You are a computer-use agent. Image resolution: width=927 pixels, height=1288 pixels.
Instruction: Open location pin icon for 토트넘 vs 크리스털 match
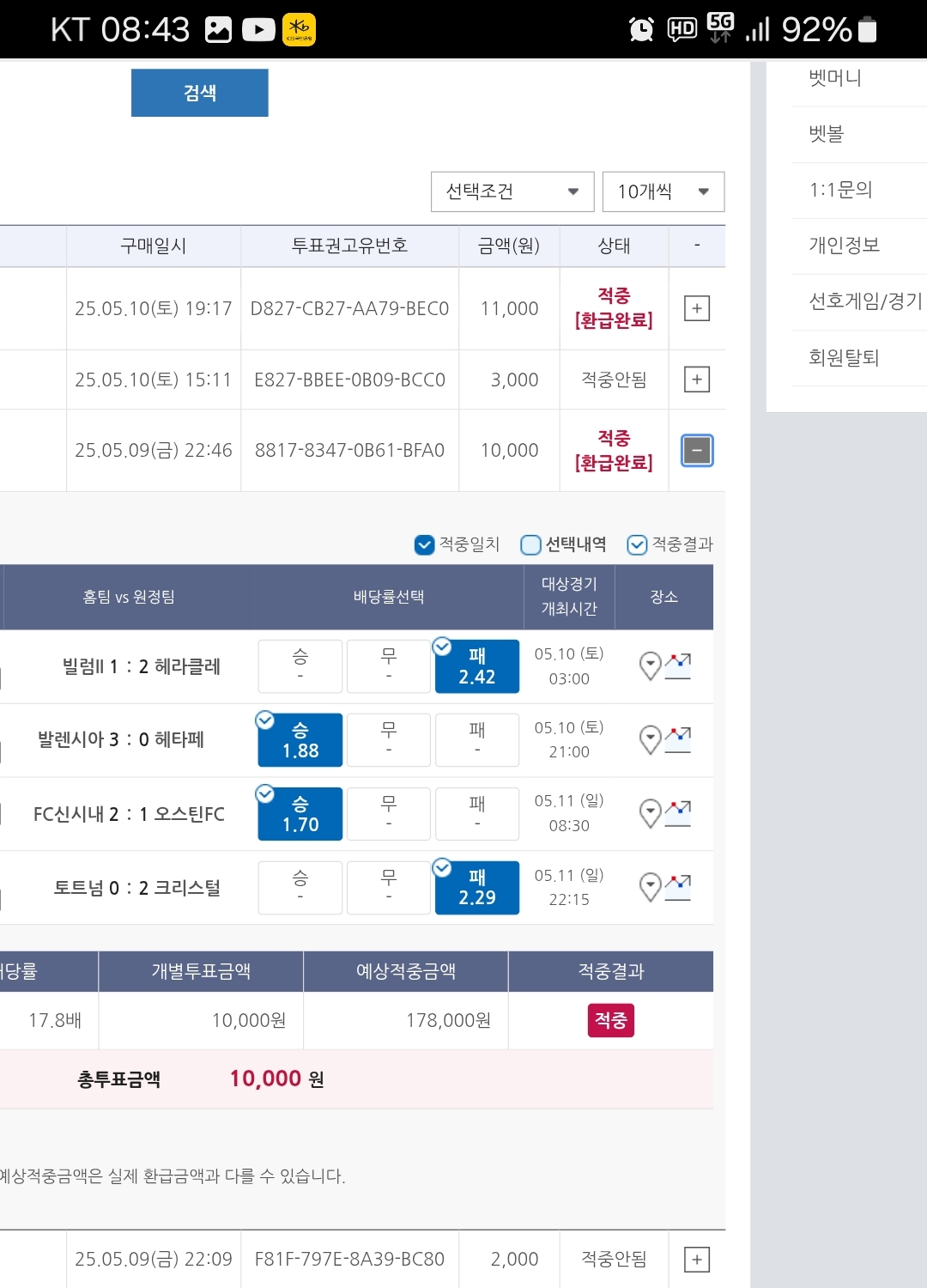tap(651, 887)
